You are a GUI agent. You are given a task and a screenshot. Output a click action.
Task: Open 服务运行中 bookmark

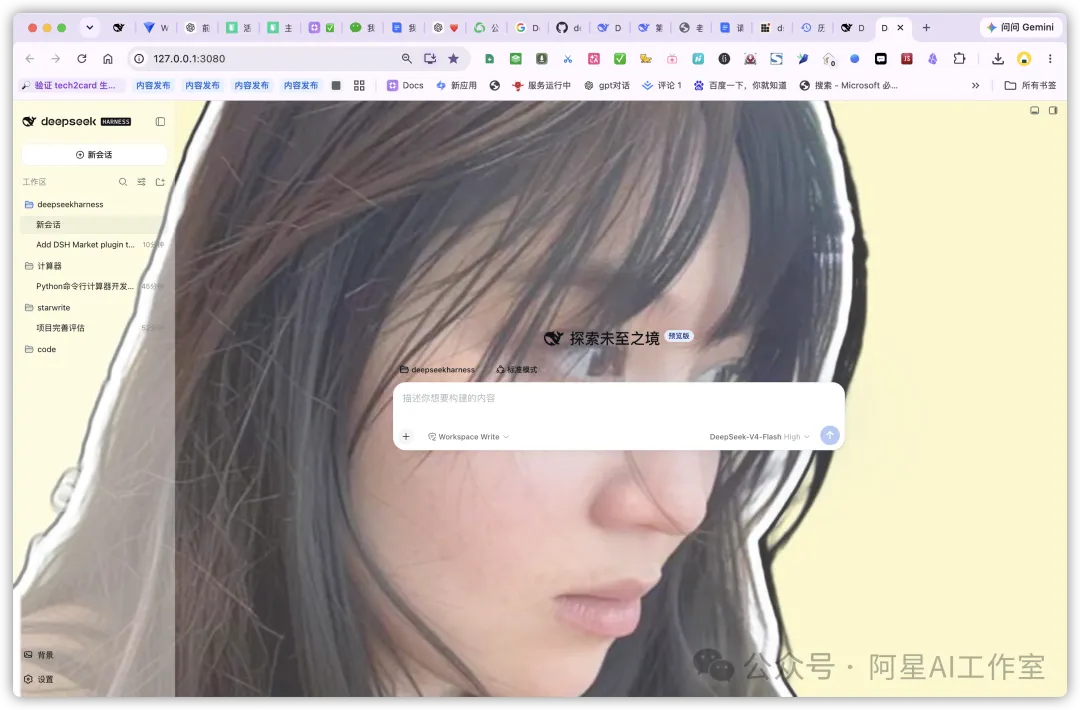pos(541,85)
